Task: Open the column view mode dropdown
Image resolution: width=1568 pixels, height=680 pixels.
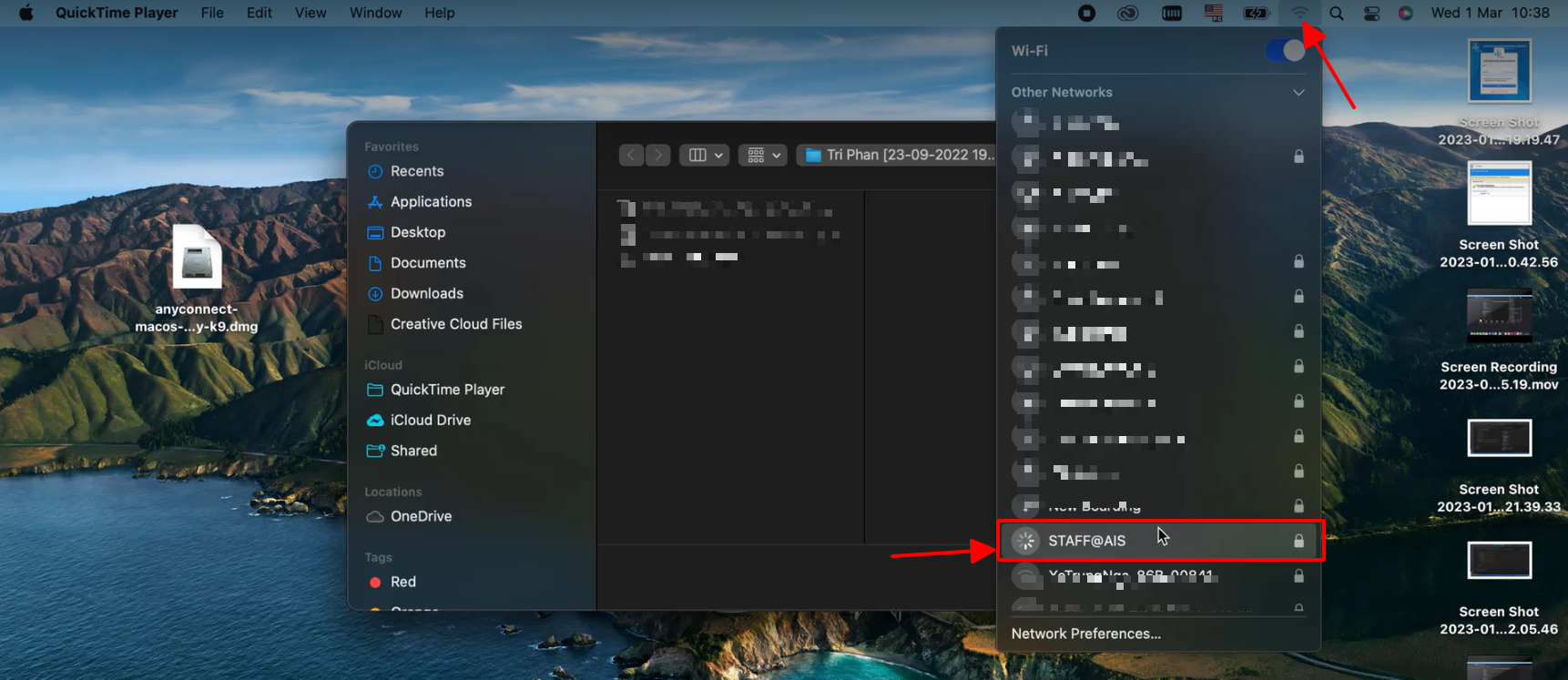Action: point(705,156)
